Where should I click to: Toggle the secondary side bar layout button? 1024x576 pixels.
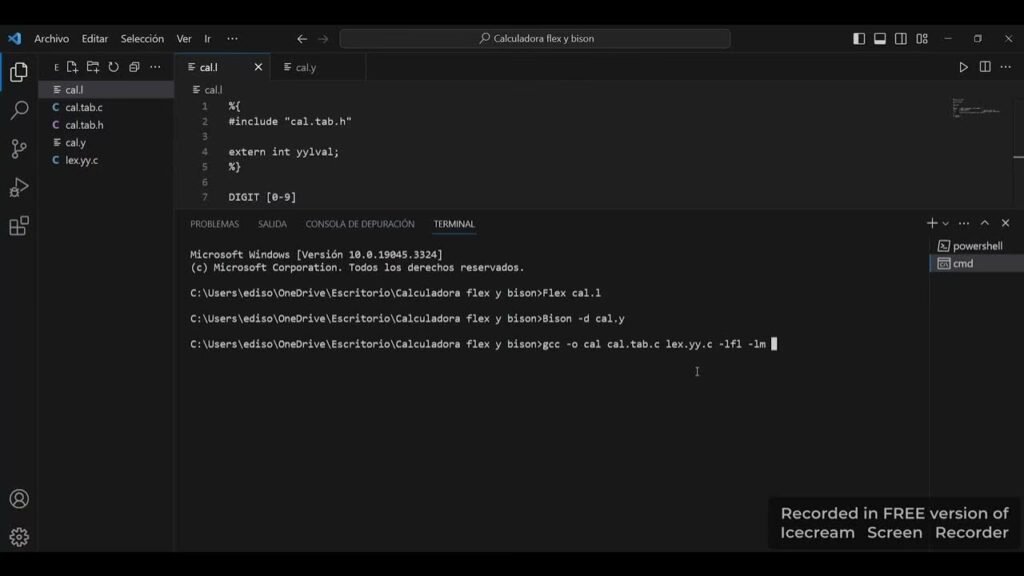901,39
